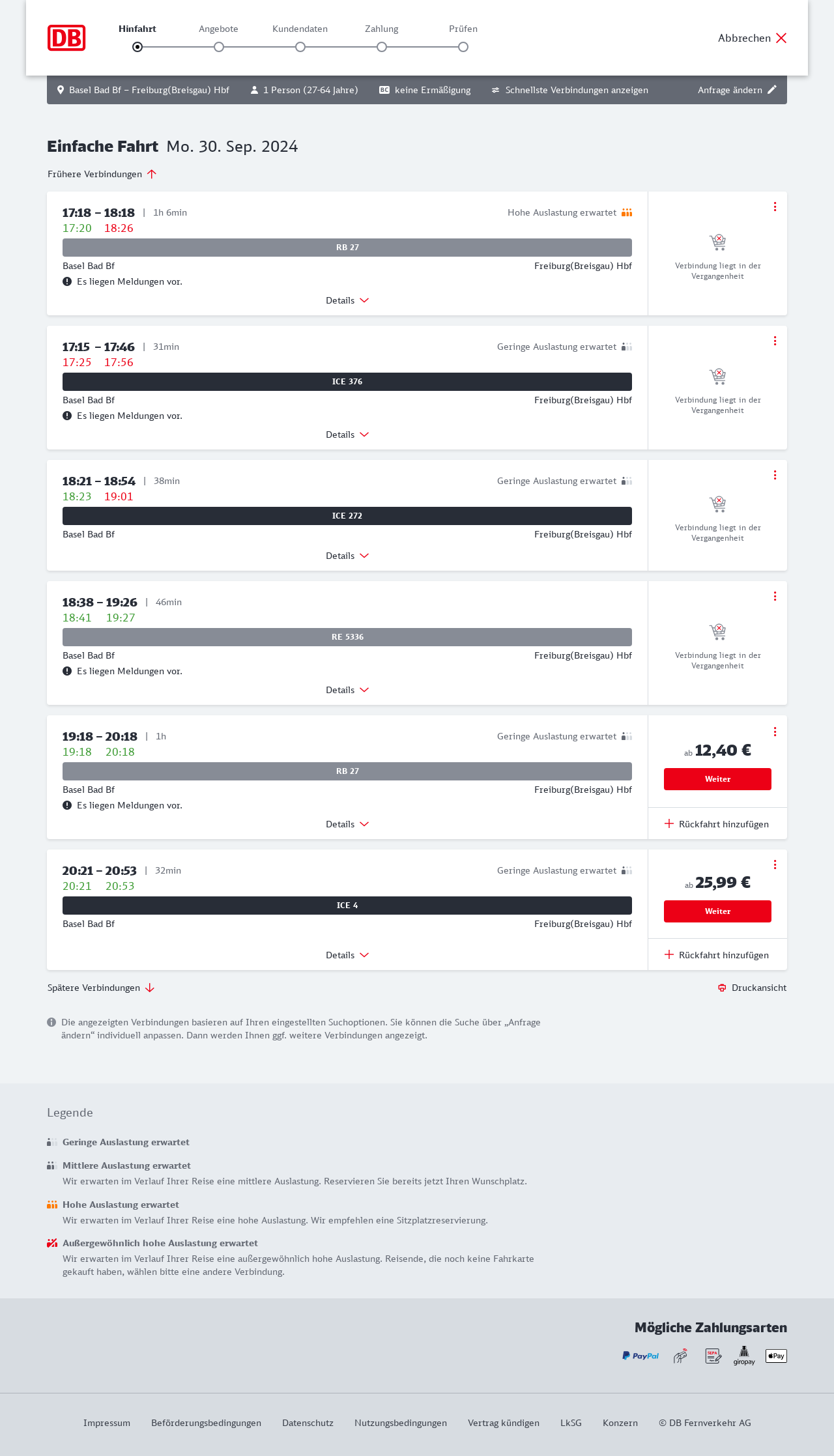Expand Details for RE 5336 connection
This screenshot has height=1456, width=834.
pyautogui.click(x=347, y=690)
